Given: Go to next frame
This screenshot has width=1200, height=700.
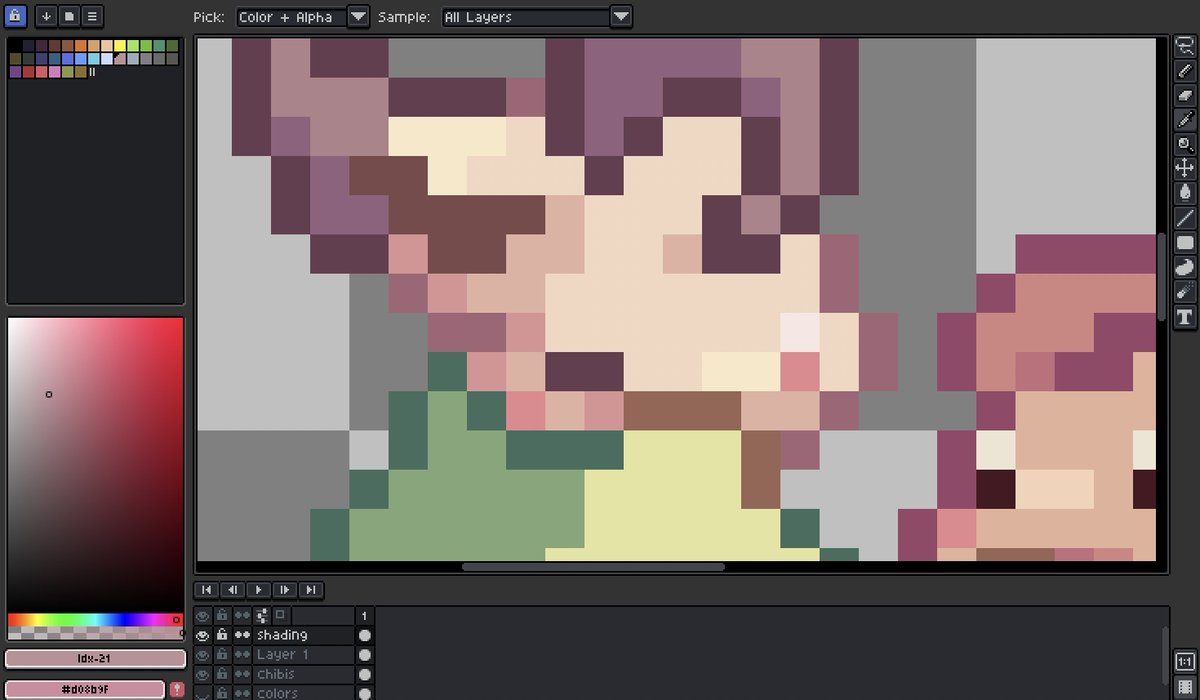Looking at the screenshot, I should click(x=284, y=590).
